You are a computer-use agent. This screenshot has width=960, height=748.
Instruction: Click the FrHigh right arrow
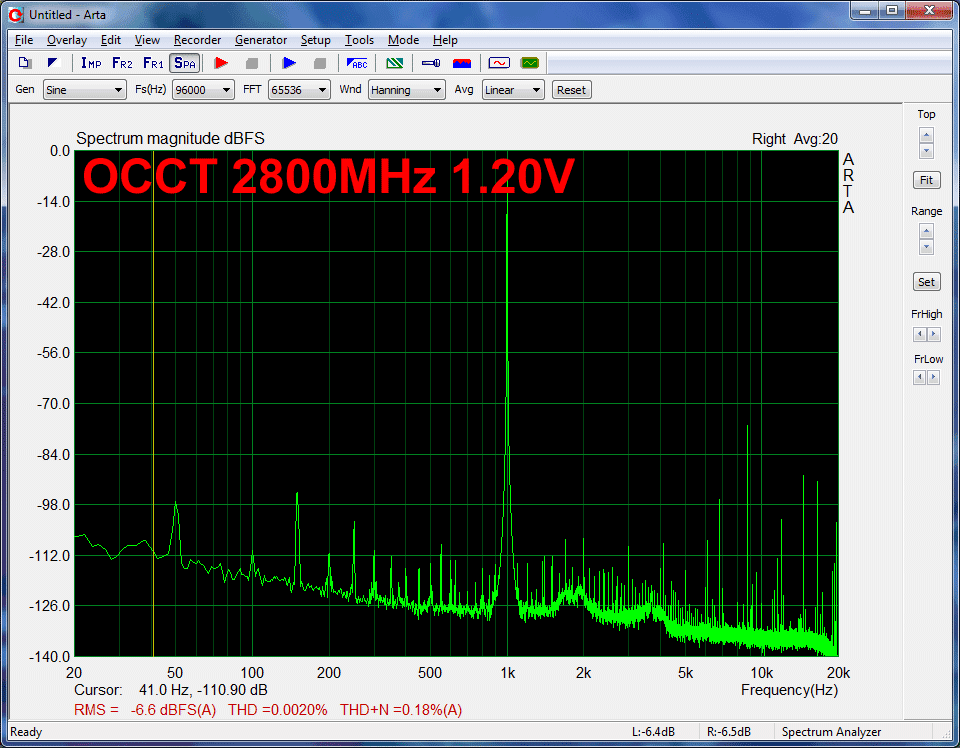[934, 334]
